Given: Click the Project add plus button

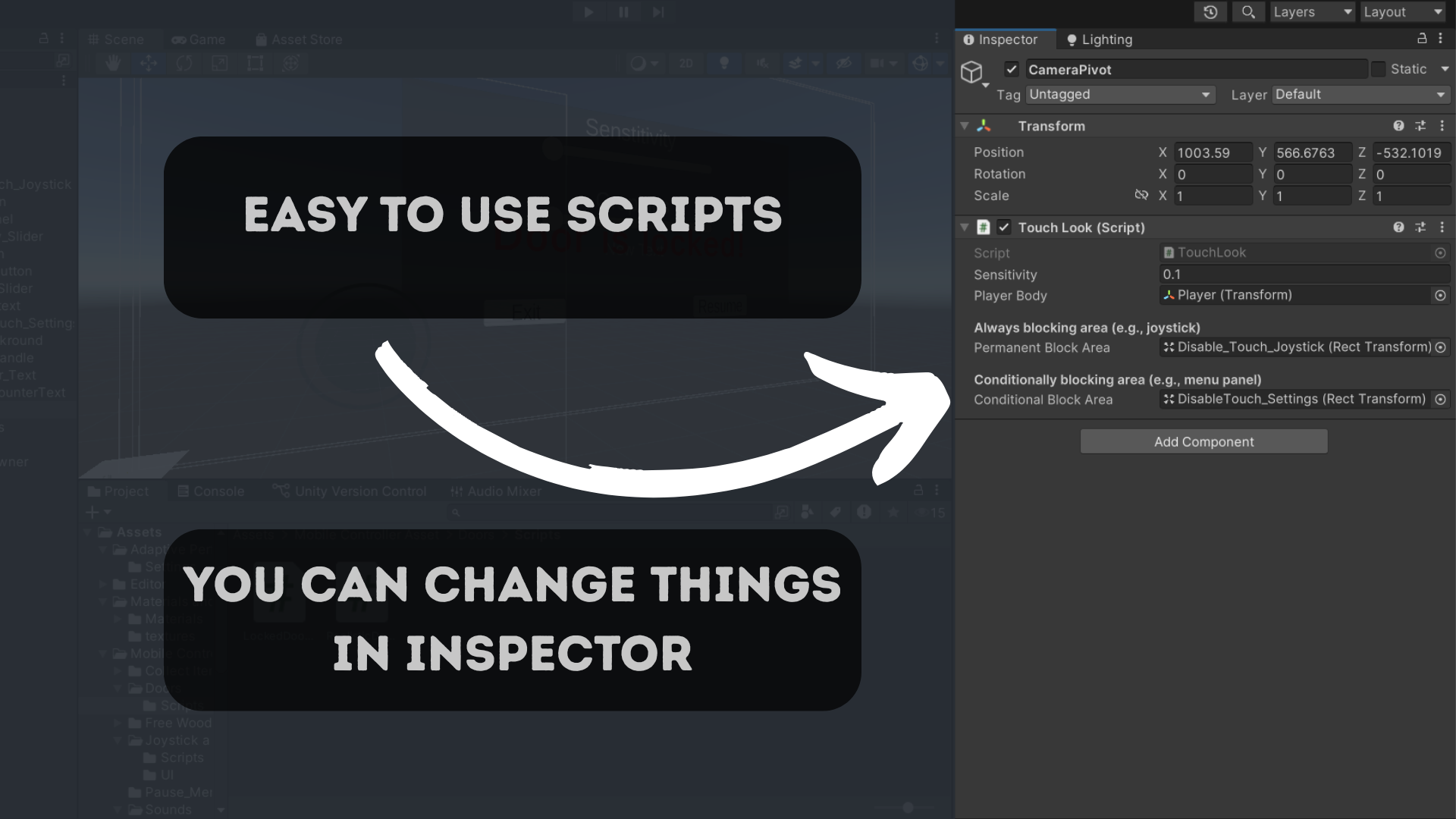Looking at the screenshot, I should click(x=93, y=513).
